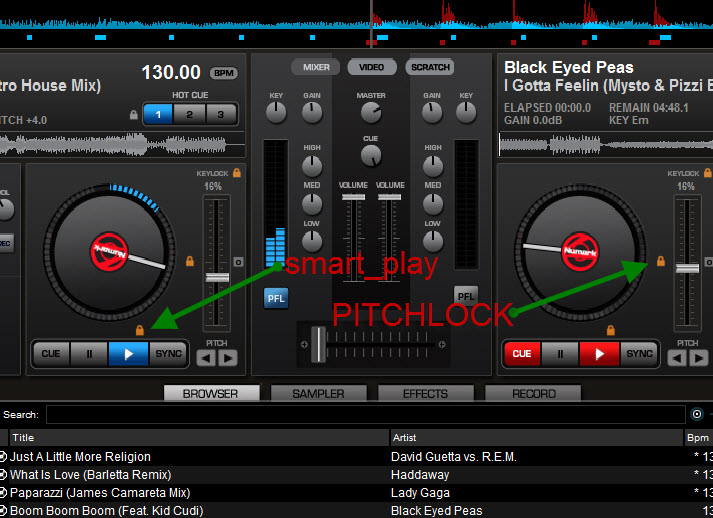Click the left channel LOW EQ knob
The width and height of the screenshot is (713, 518).
click(x=312, y=241)
